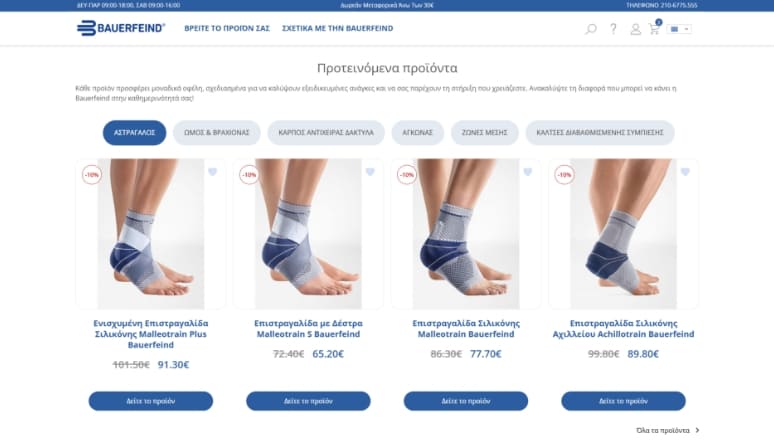Click the Bauerfeind logo
774x446 pixels.
click(121, 28)
